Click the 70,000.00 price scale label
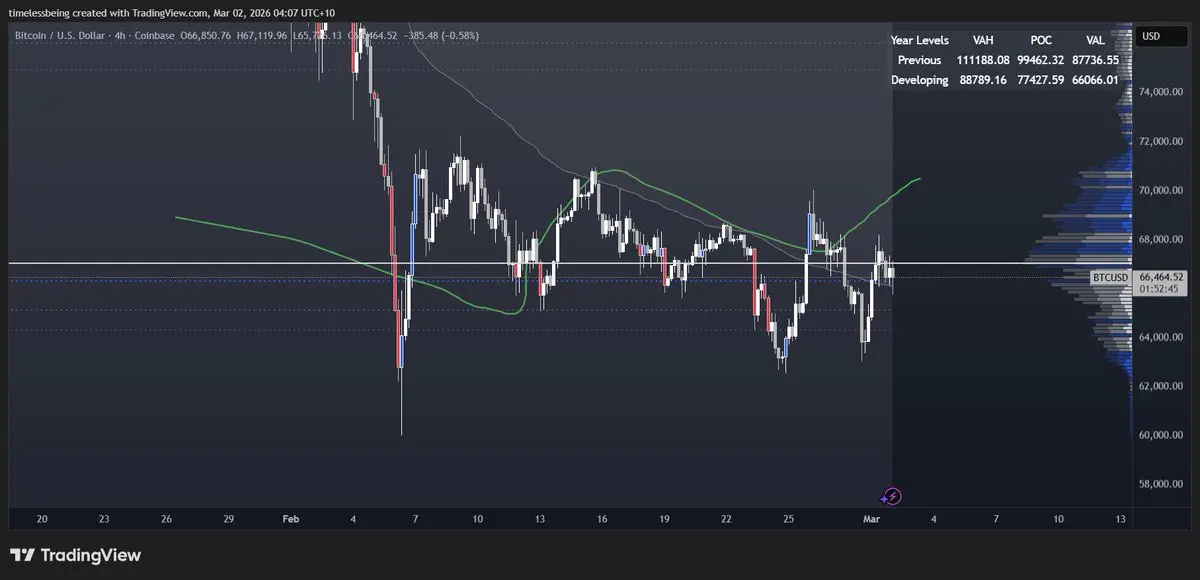Viewport: 1200px width, 580px height. [1161, 190]
